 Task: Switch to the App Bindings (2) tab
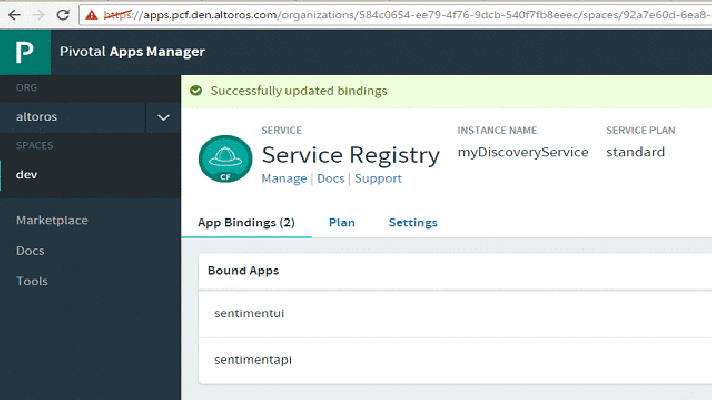point(246,222)
